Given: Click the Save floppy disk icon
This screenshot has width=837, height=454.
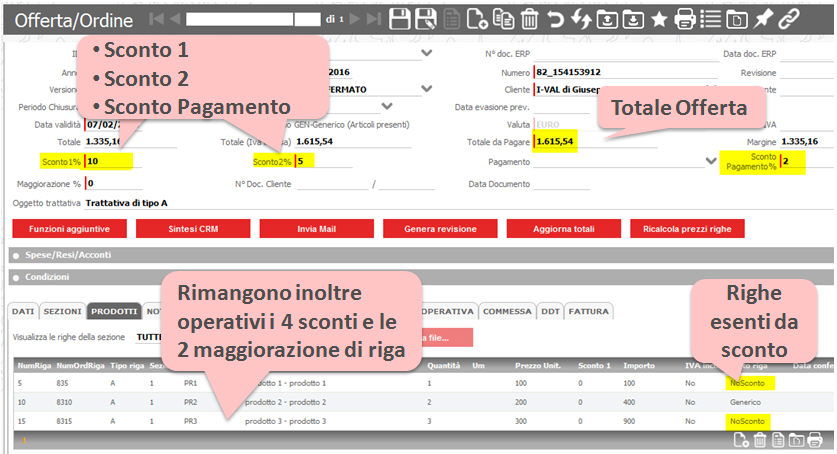Looking at the screenshot, I should pyautogui.click(x=400, y=18).
